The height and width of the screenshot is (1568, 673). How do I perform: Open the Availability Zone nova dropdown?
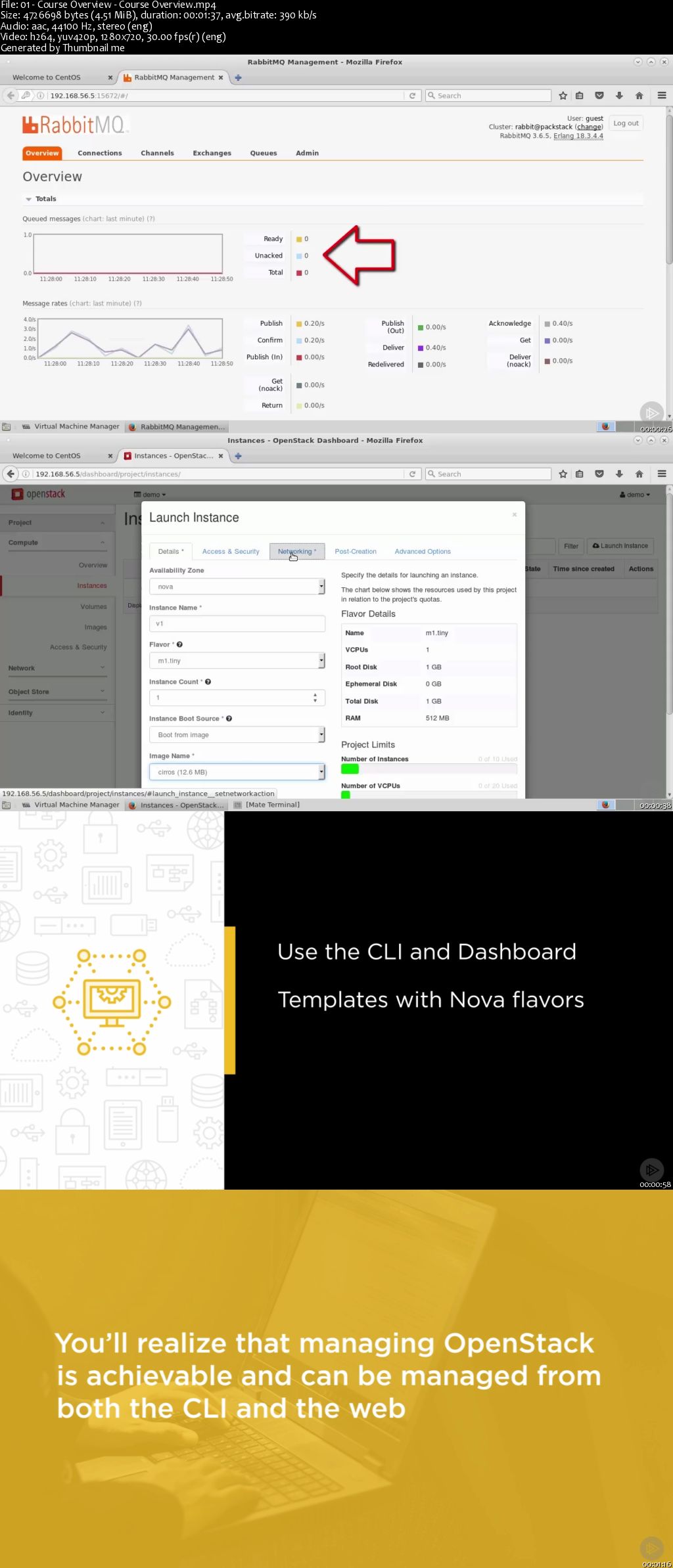[237, 587]
